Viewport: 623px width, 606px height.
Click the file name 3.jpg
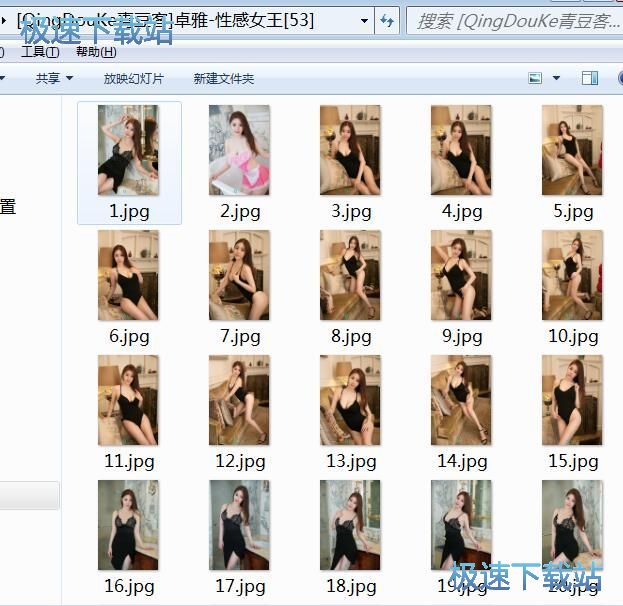[x=351, y=211]
